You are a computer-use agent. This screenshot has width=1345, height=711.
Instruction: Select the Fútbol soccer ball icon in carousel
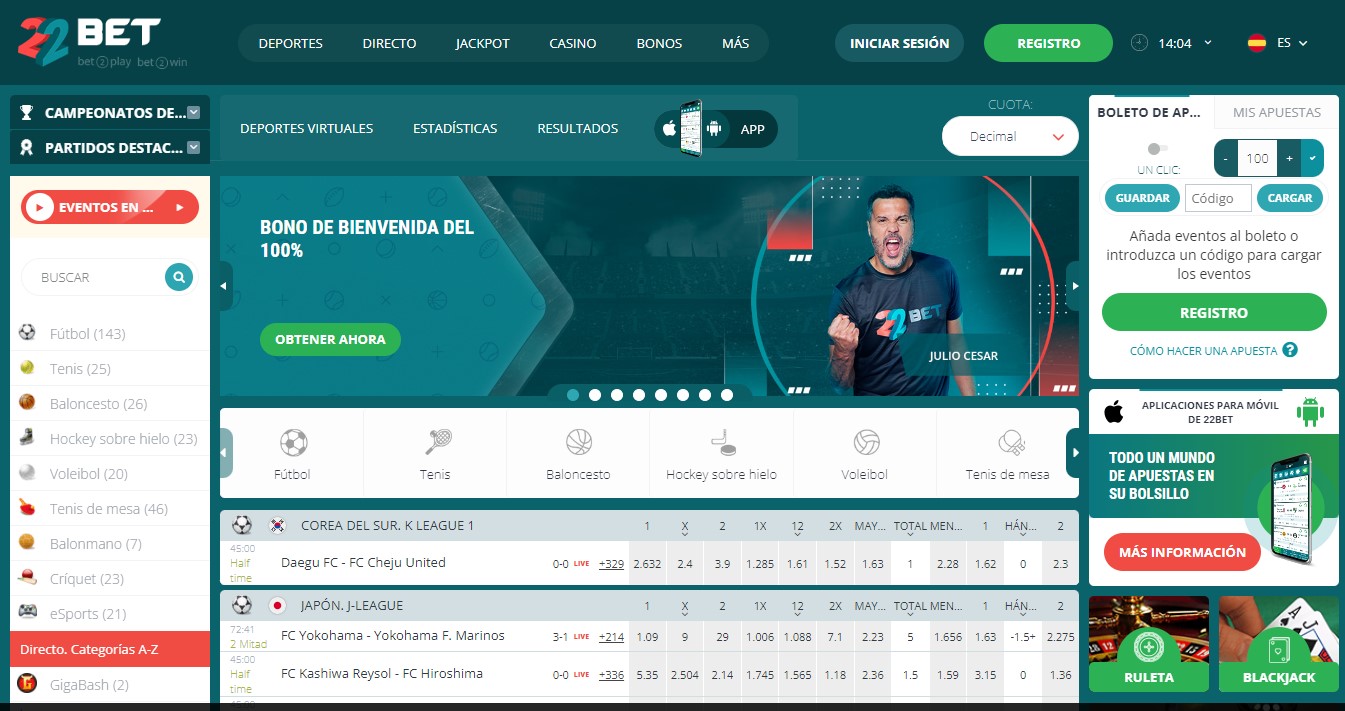coord(293,443)
